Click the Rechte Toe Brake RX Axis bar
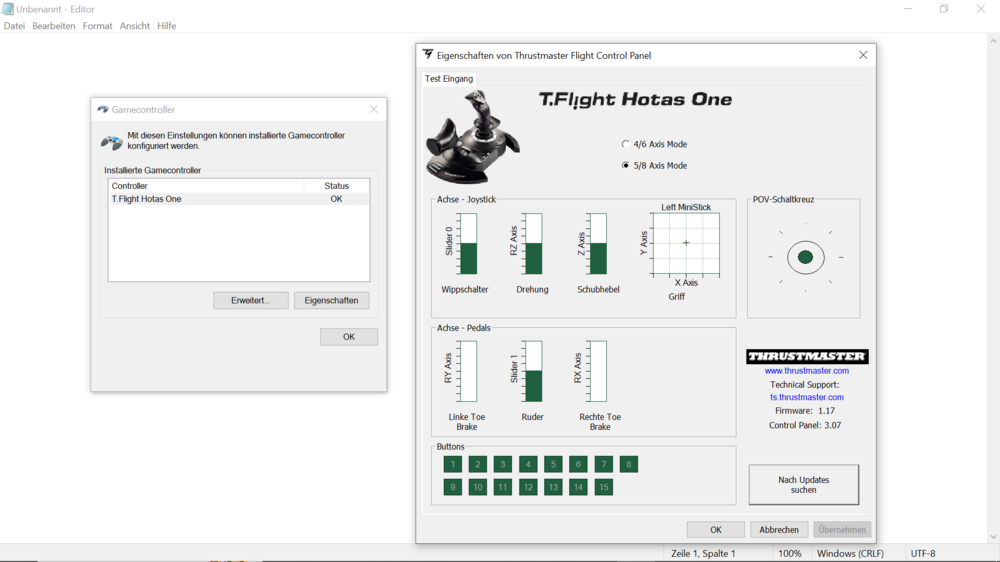1000x562 pixels. pyautogui.click(x=598, y=371)
